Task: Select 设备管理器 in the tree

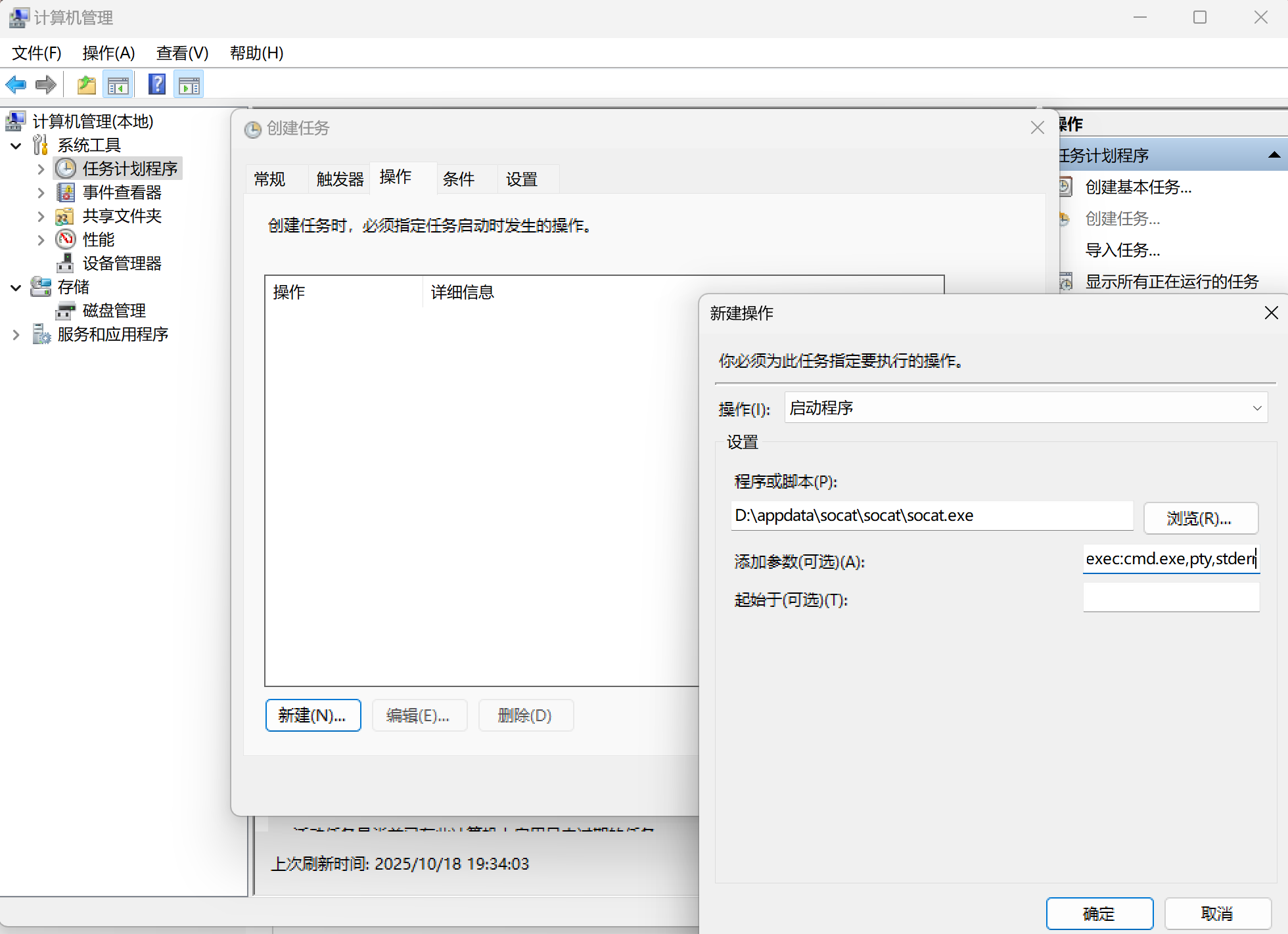Action: click(122, 263)
